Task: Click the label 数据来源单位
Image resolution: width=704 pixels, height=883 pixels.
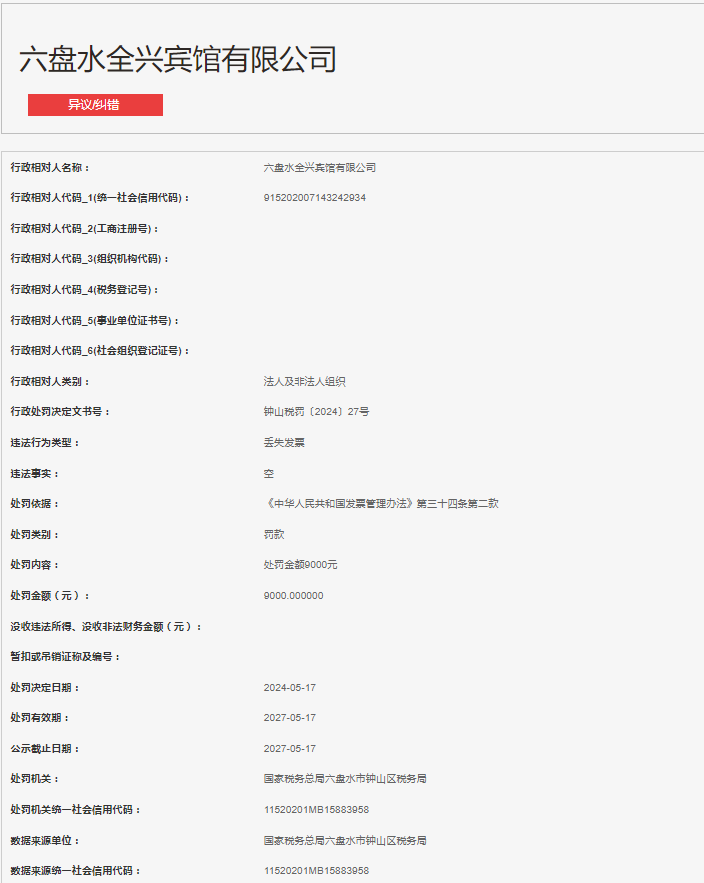Action: coord(44,841)
